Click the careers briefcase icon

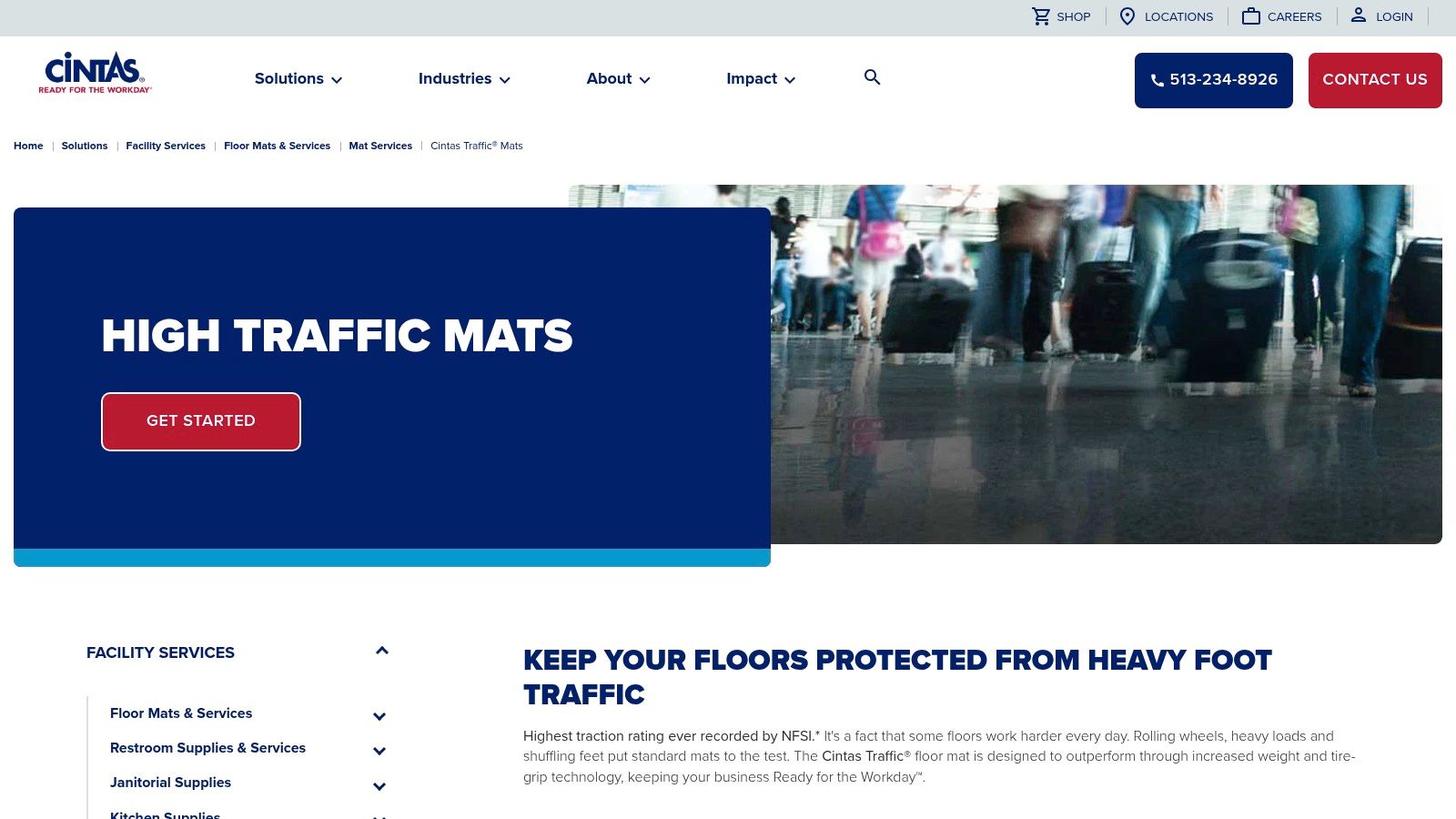(1251, 16)
